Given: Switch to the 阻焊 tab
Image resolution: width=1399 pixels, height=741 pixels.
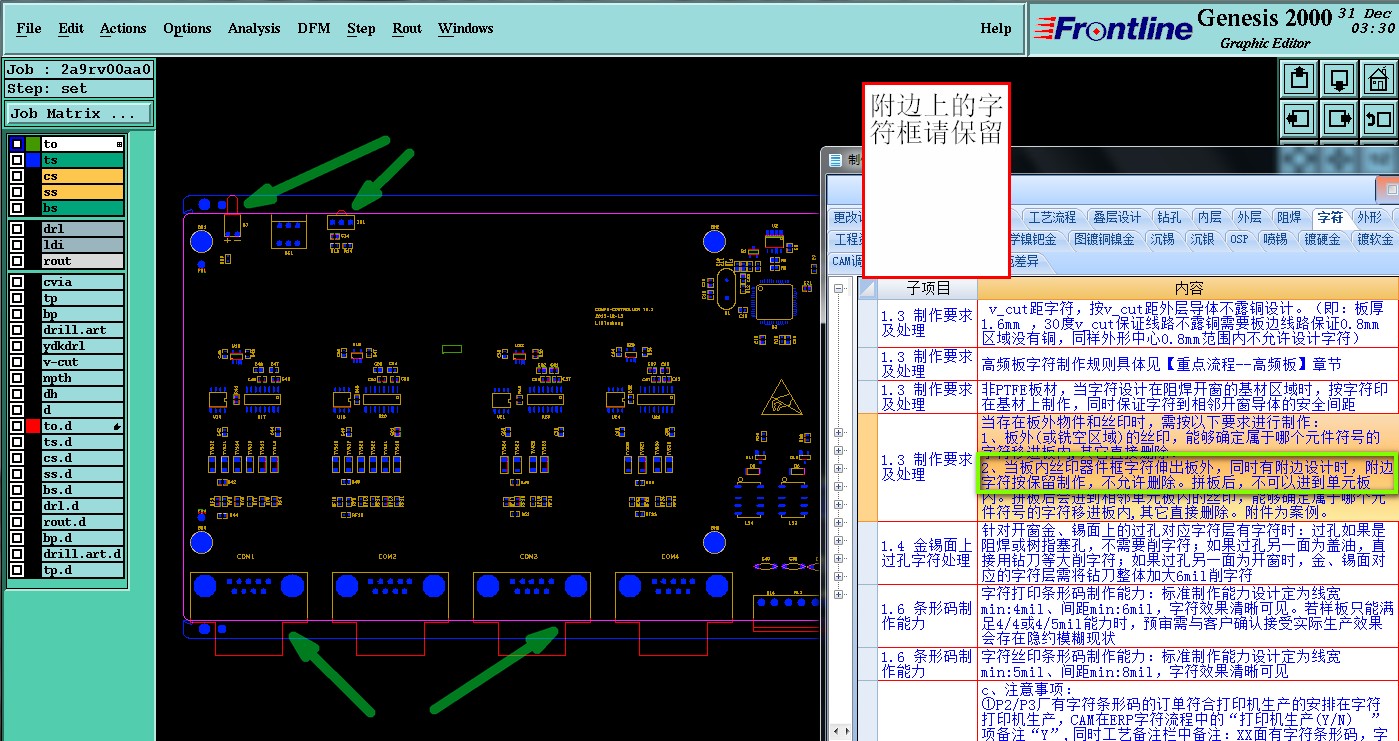Looking at the screenshot, I should point(1289,217).
